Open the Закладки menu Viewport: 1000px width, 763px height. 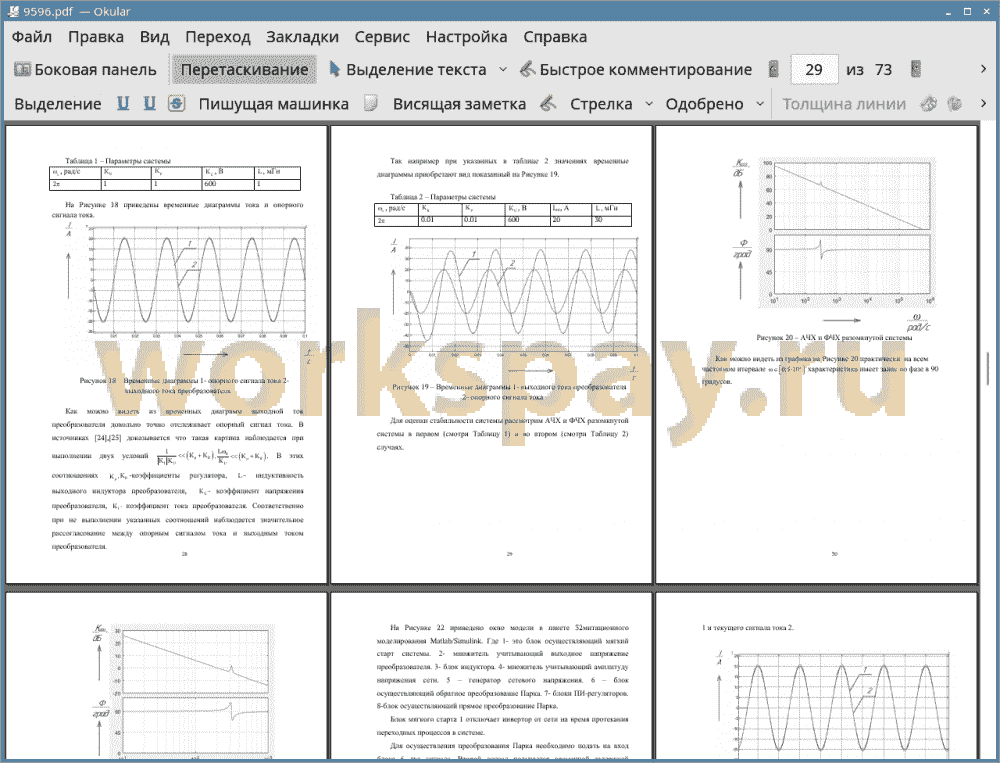302,37
